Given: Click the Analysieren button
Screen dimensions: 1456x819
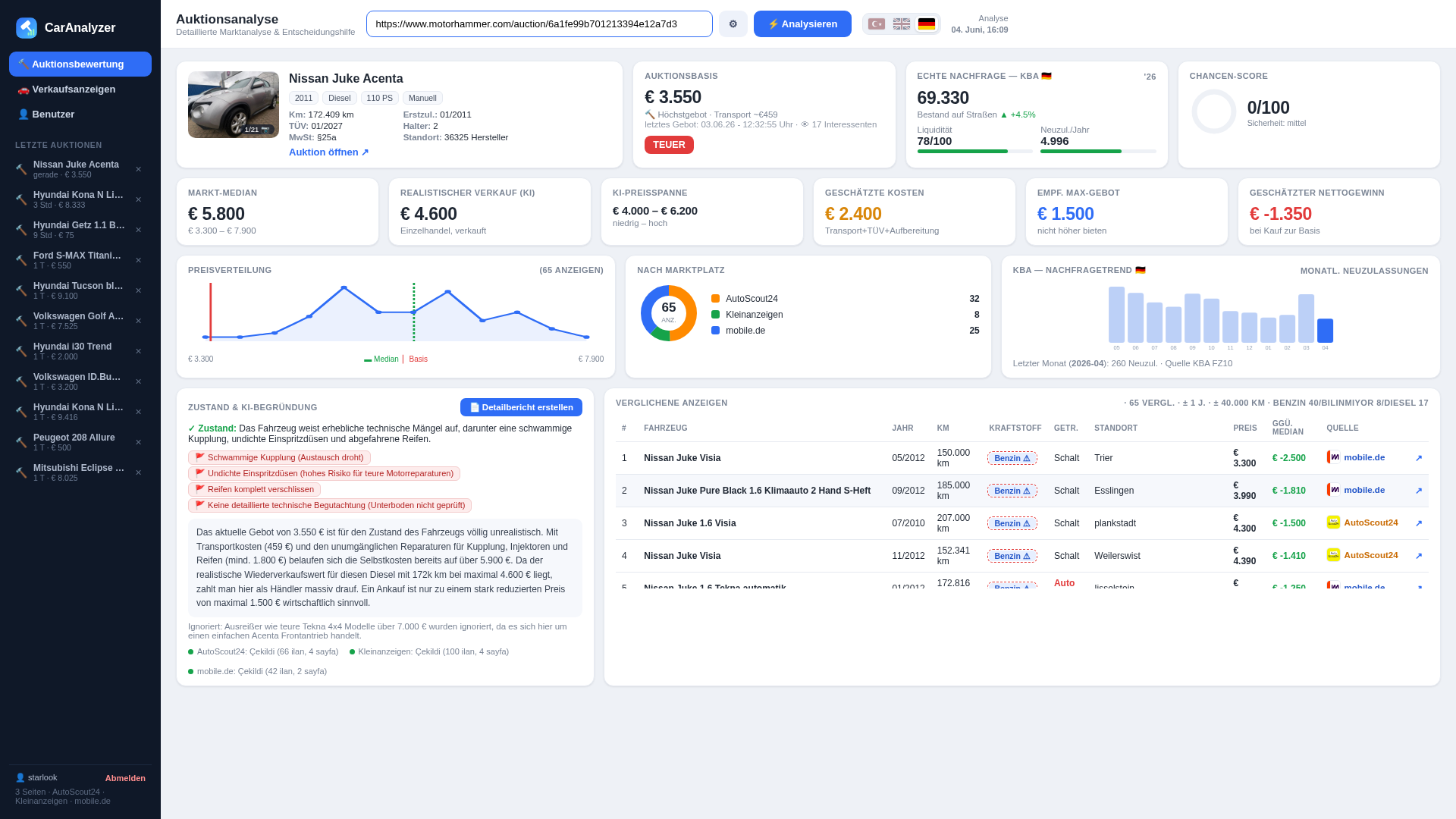Looking at the screenshot, I should 802,24.
